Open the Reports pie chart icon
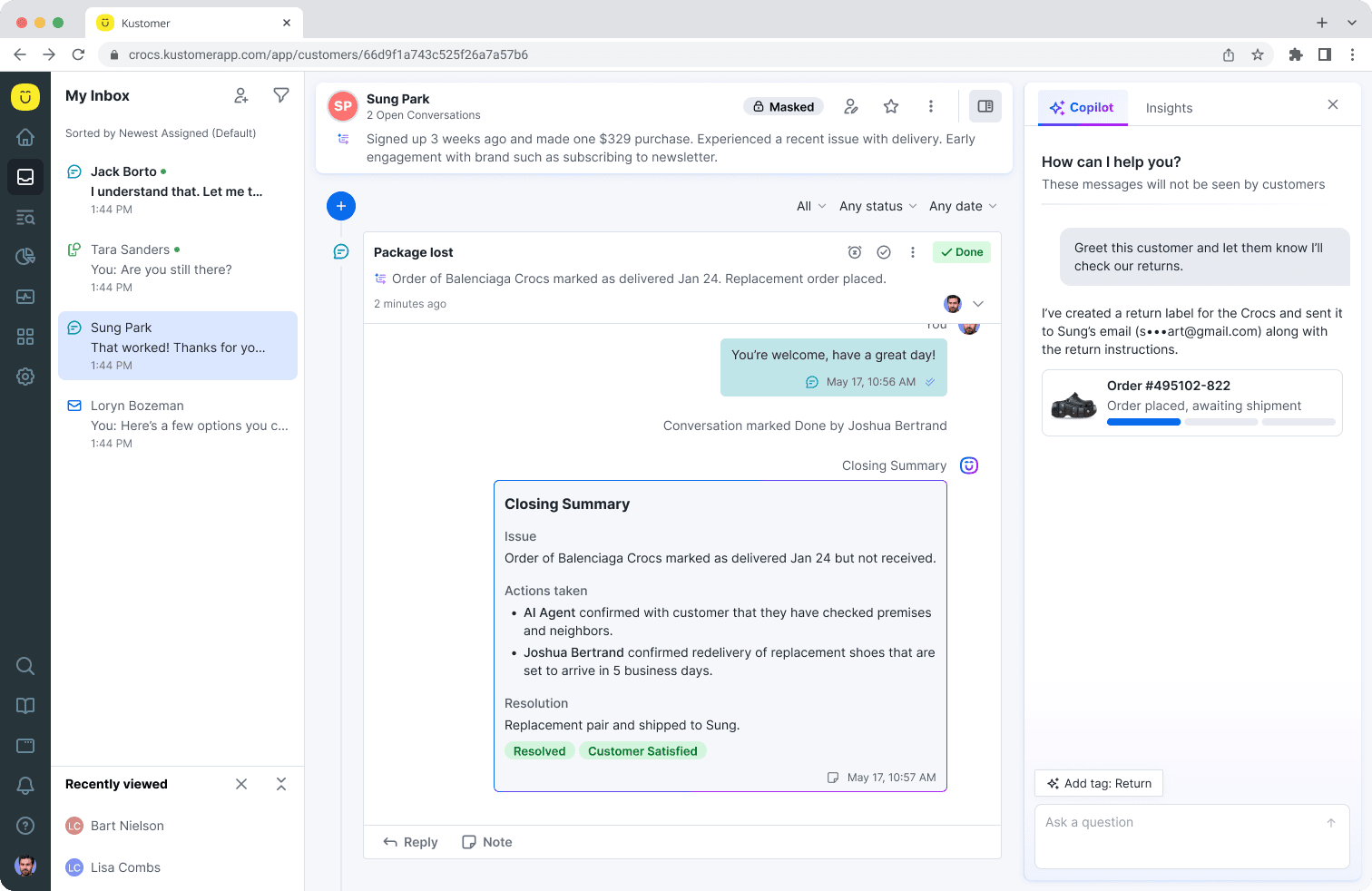The width and height of the screenshot is (1372, 891). pos(24,257)
